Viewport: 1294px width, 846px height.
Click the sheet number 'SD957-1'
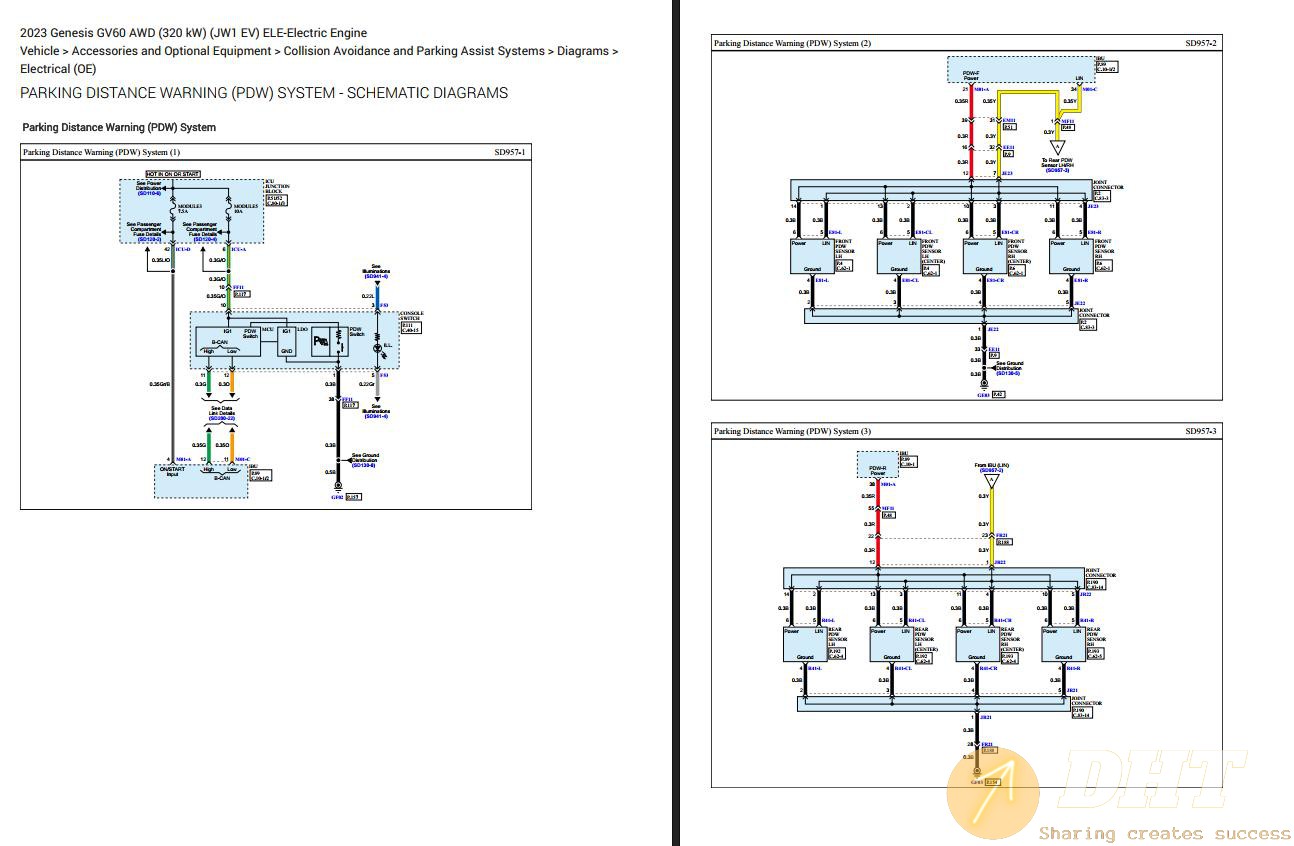[509, 152]
